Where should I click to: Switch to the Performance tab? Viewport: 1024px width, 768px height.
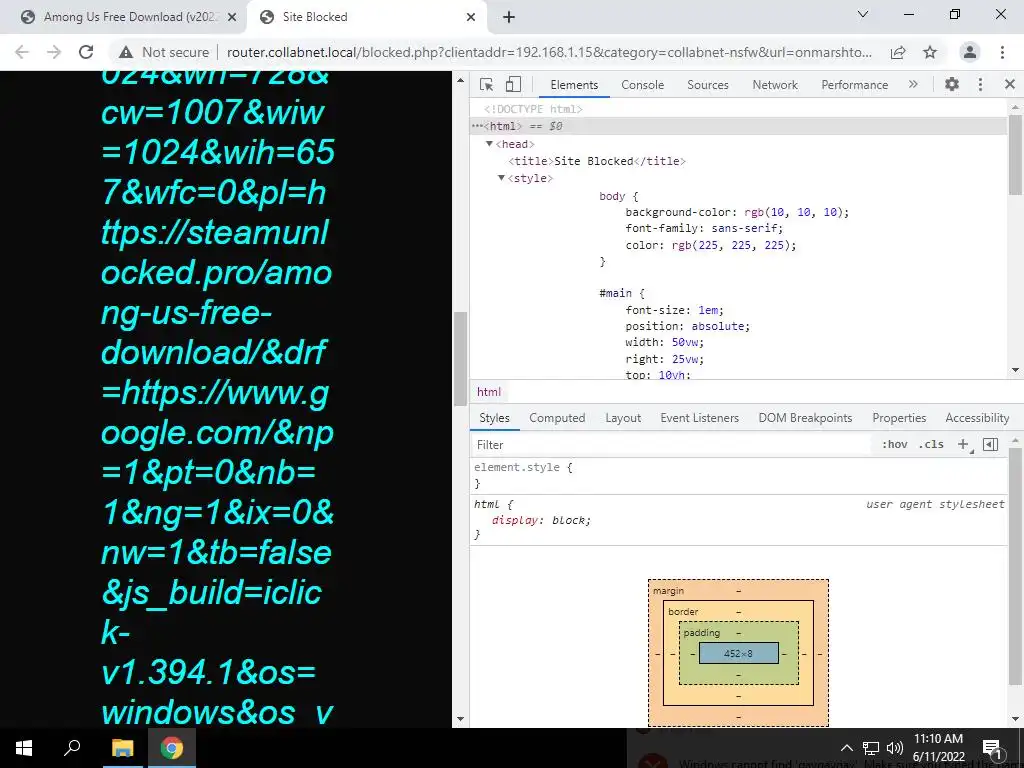point(855,85)
